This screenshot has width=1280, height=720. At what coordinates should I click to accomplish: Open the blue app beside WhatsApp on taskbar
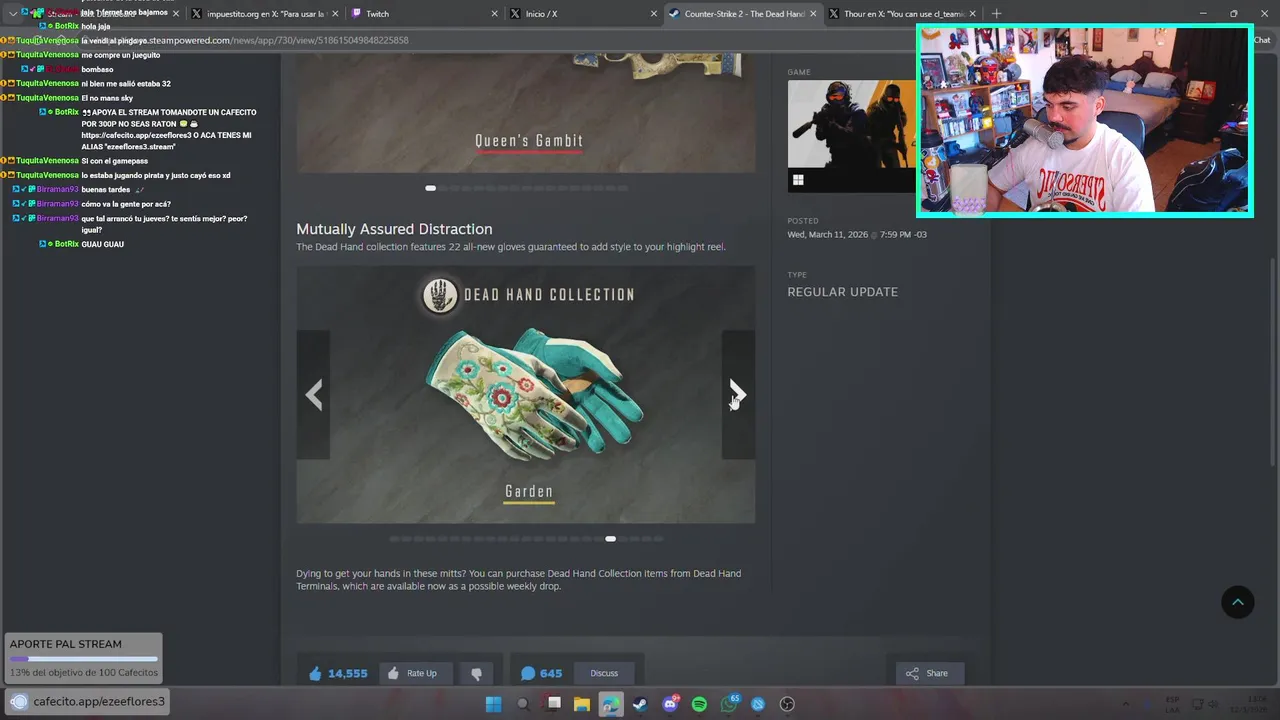point(758,704)
